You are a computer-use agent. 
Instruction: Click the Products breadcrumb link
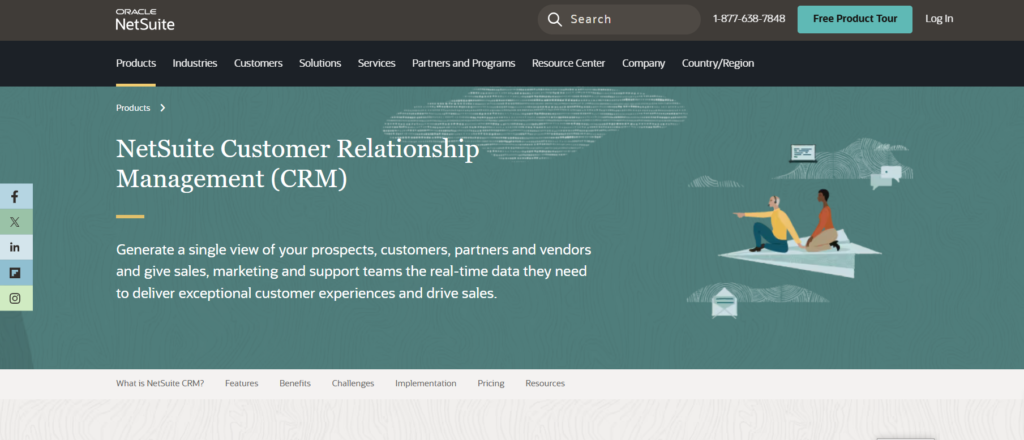pos(133,108)
